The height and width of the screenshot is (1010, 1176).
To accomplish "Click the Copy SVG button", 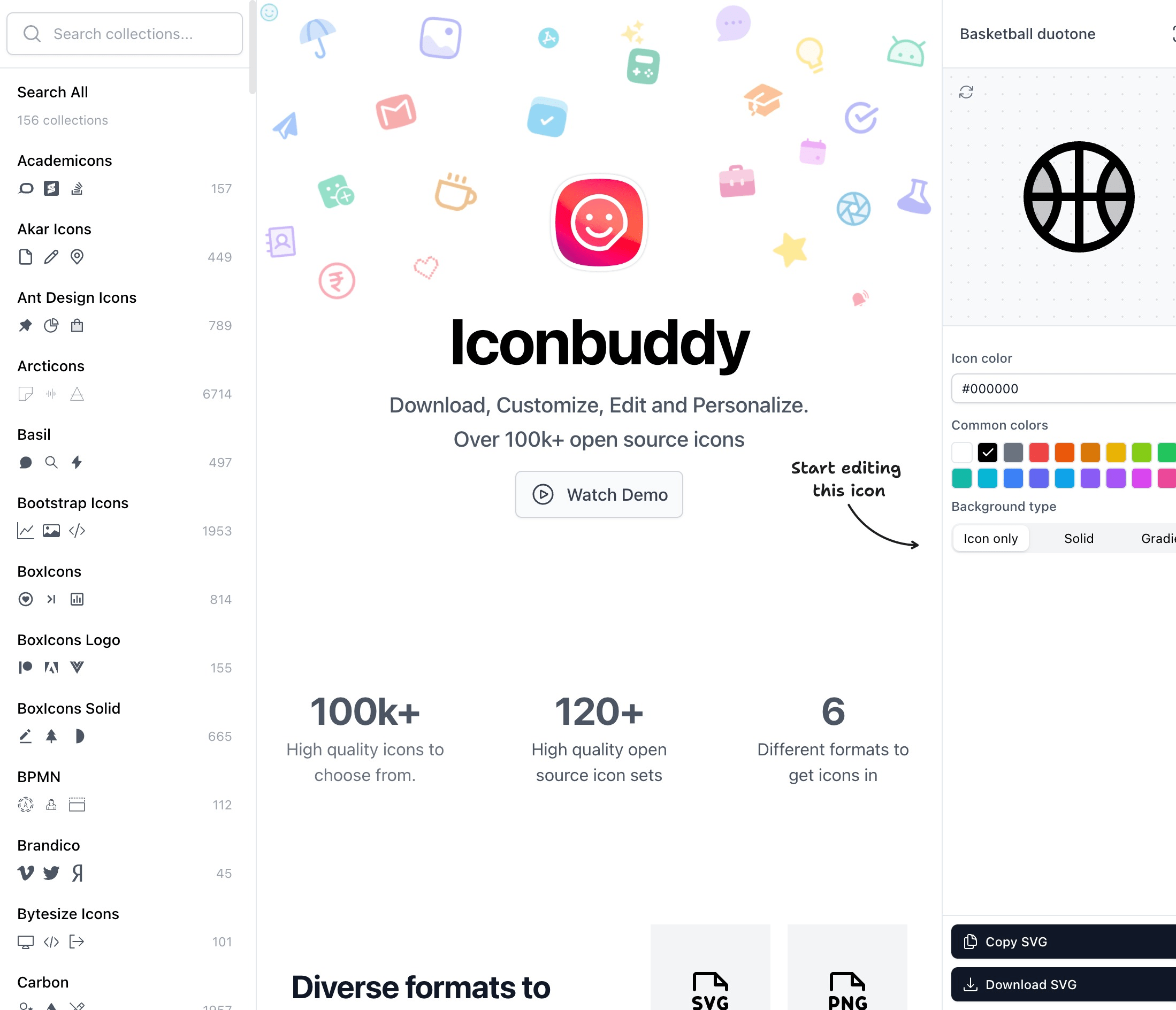I will 1063,940.
